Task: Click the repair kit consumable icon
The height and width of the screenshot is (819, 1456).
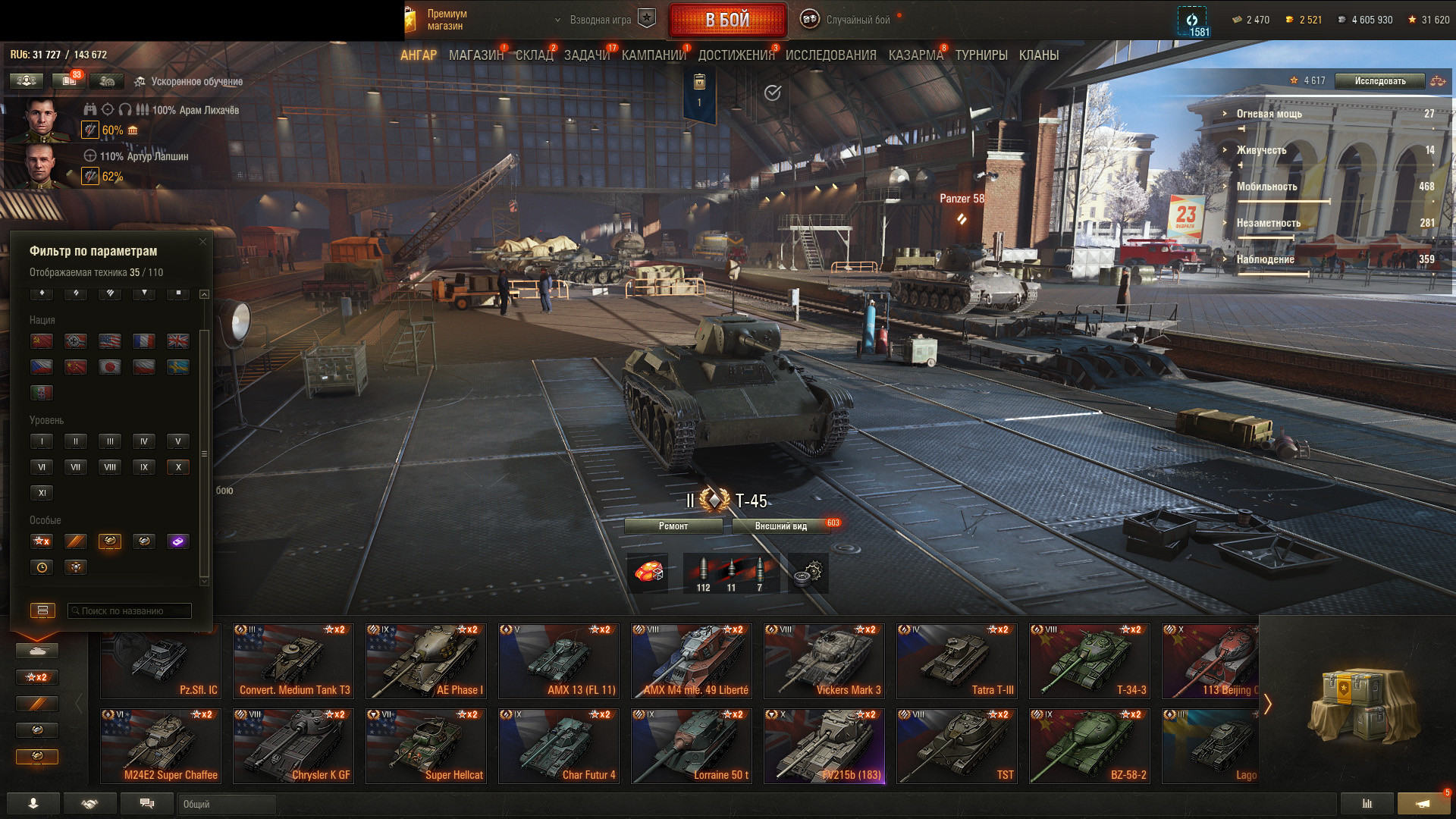Action: point(649,573)
